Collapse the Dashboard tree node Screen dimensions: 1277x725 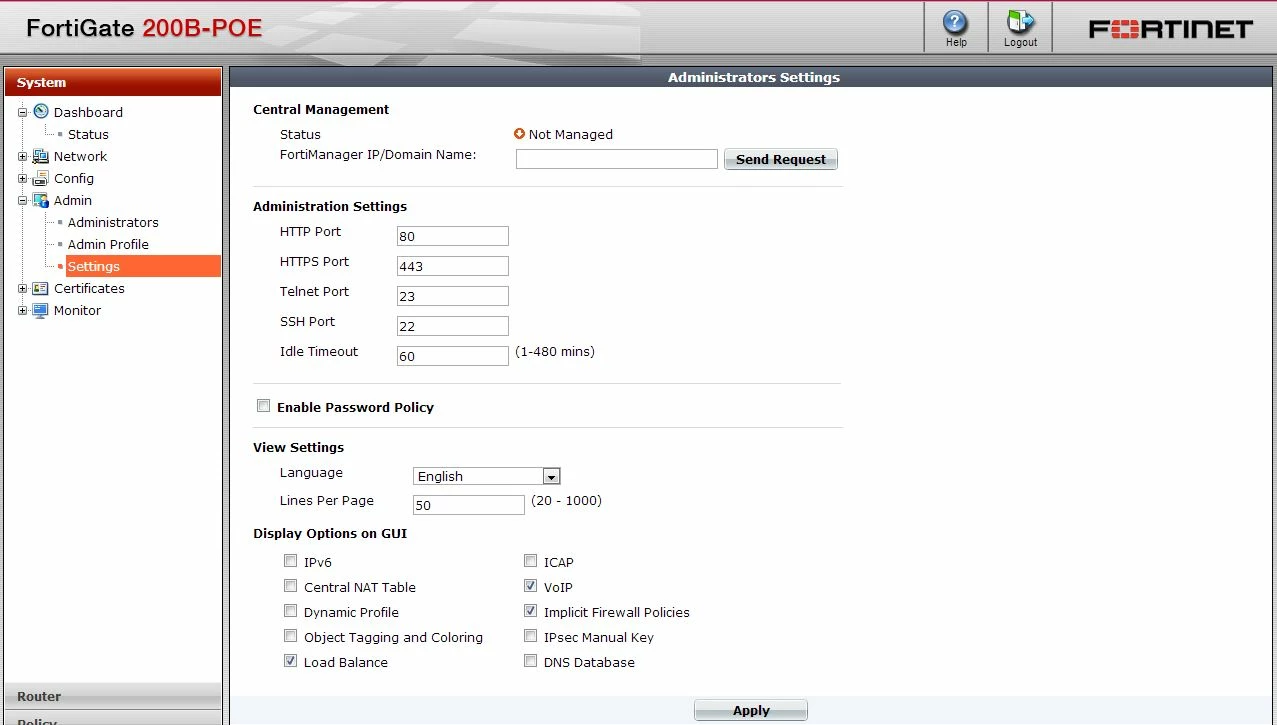pyautogui.click(x=23, y=112)
